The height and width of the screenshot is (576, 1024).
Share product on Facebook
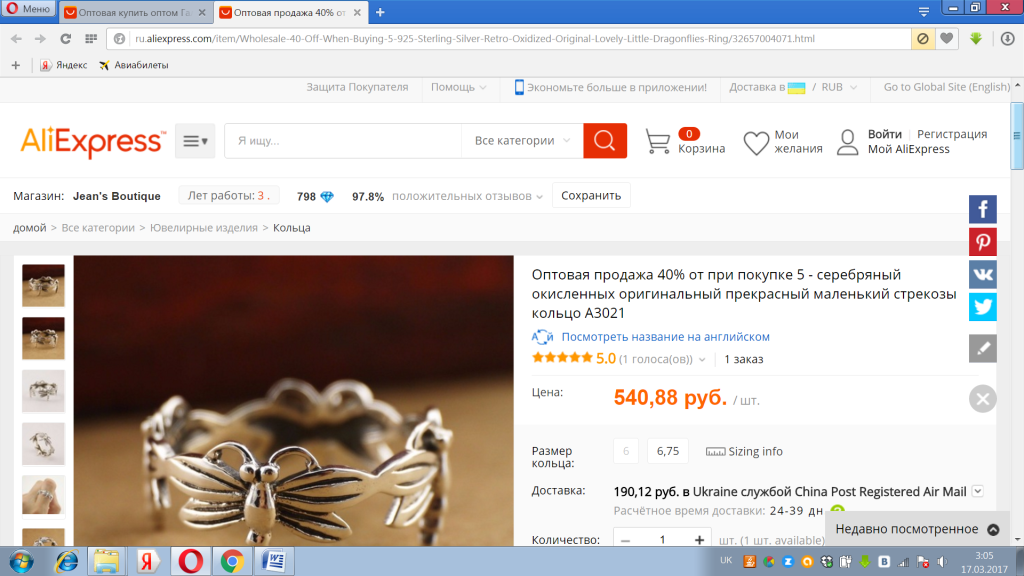[983, 209]
